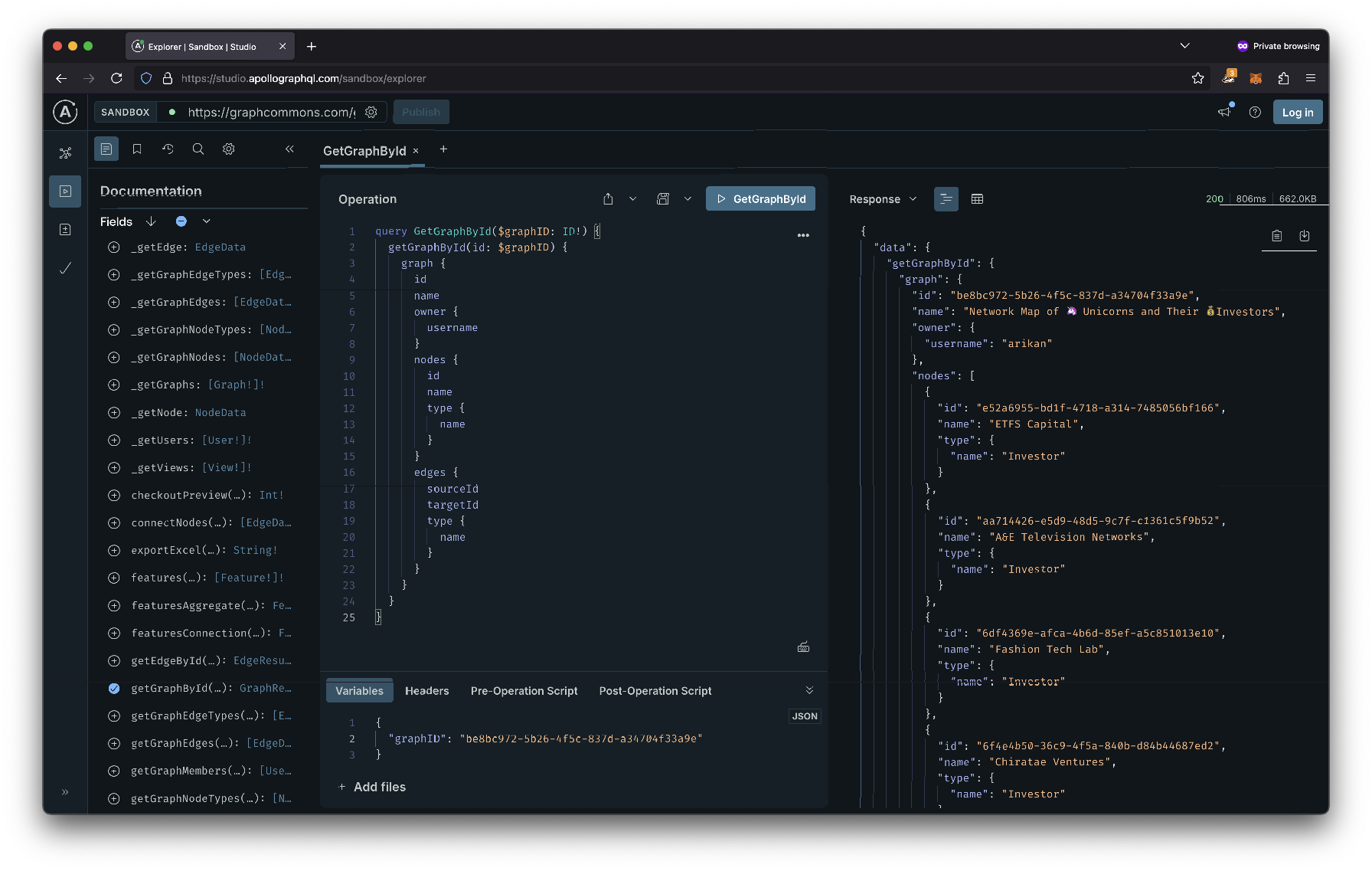Copy response to clipboard icon
This screenshot has height=871, width=1372.
tap(1276, 236)
